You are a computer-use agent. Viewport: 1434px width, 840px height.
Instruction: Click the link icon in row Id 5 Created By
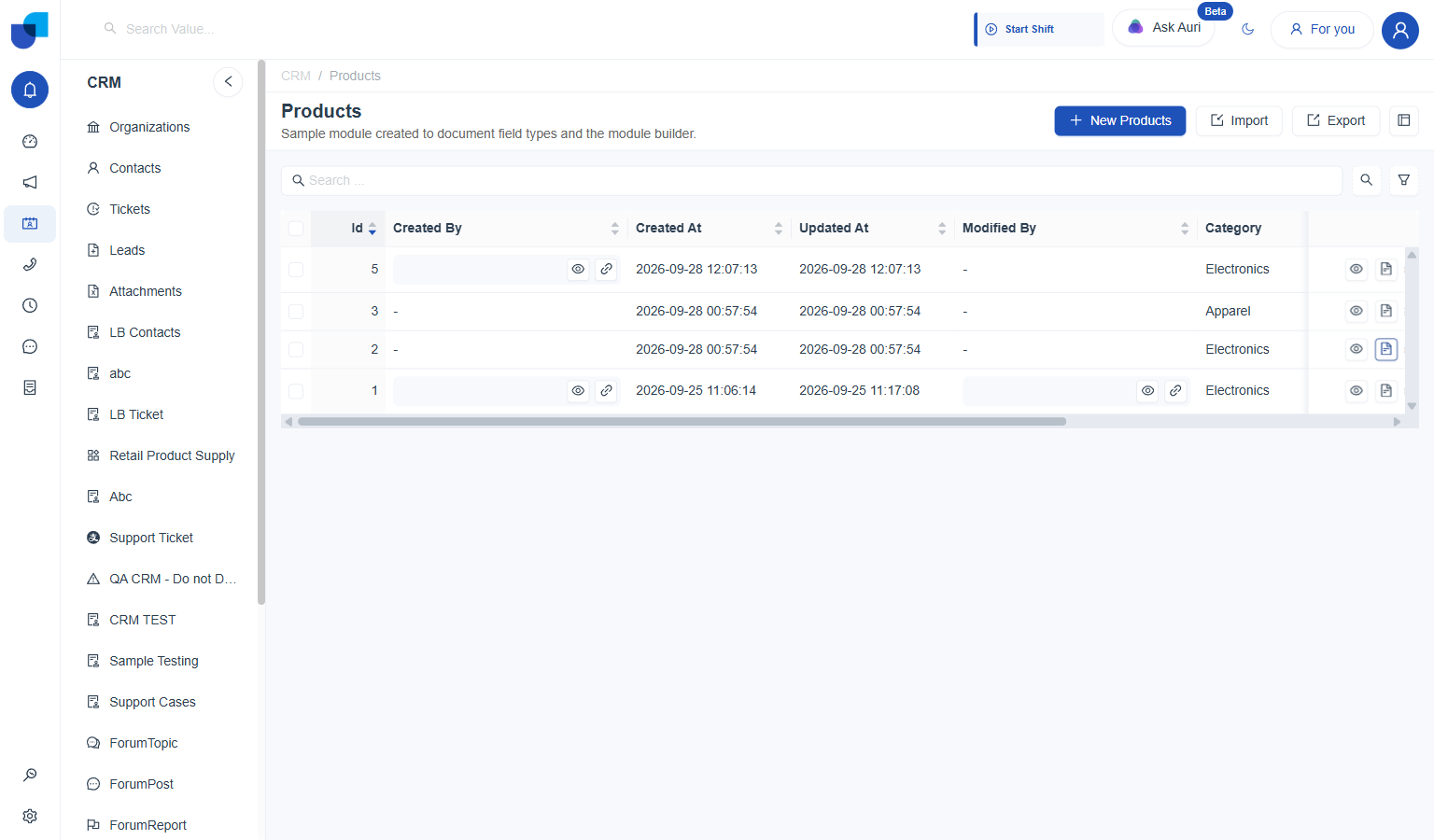click(607, 269)
